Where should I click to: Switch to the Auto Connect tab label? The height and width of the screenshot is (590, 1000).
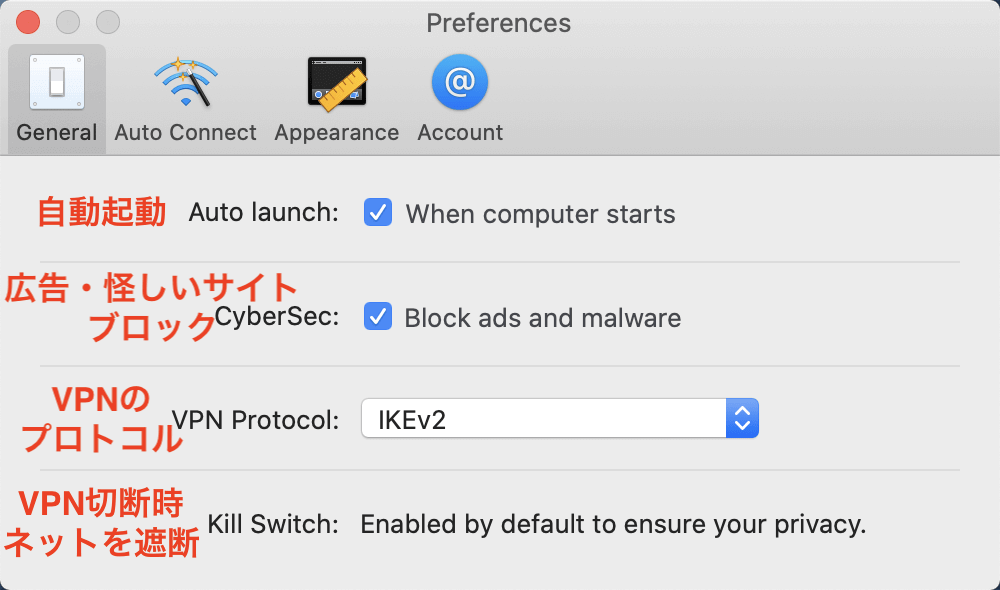[x=186, y=133]
